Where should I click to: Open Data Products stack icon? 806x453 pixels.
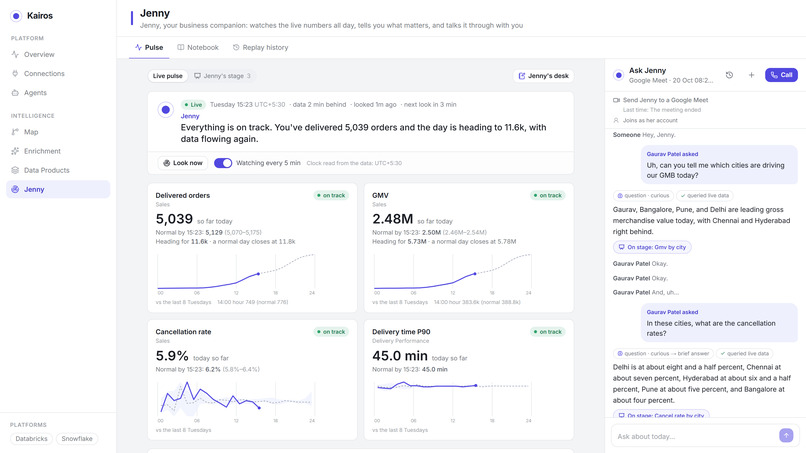[15, 170]
